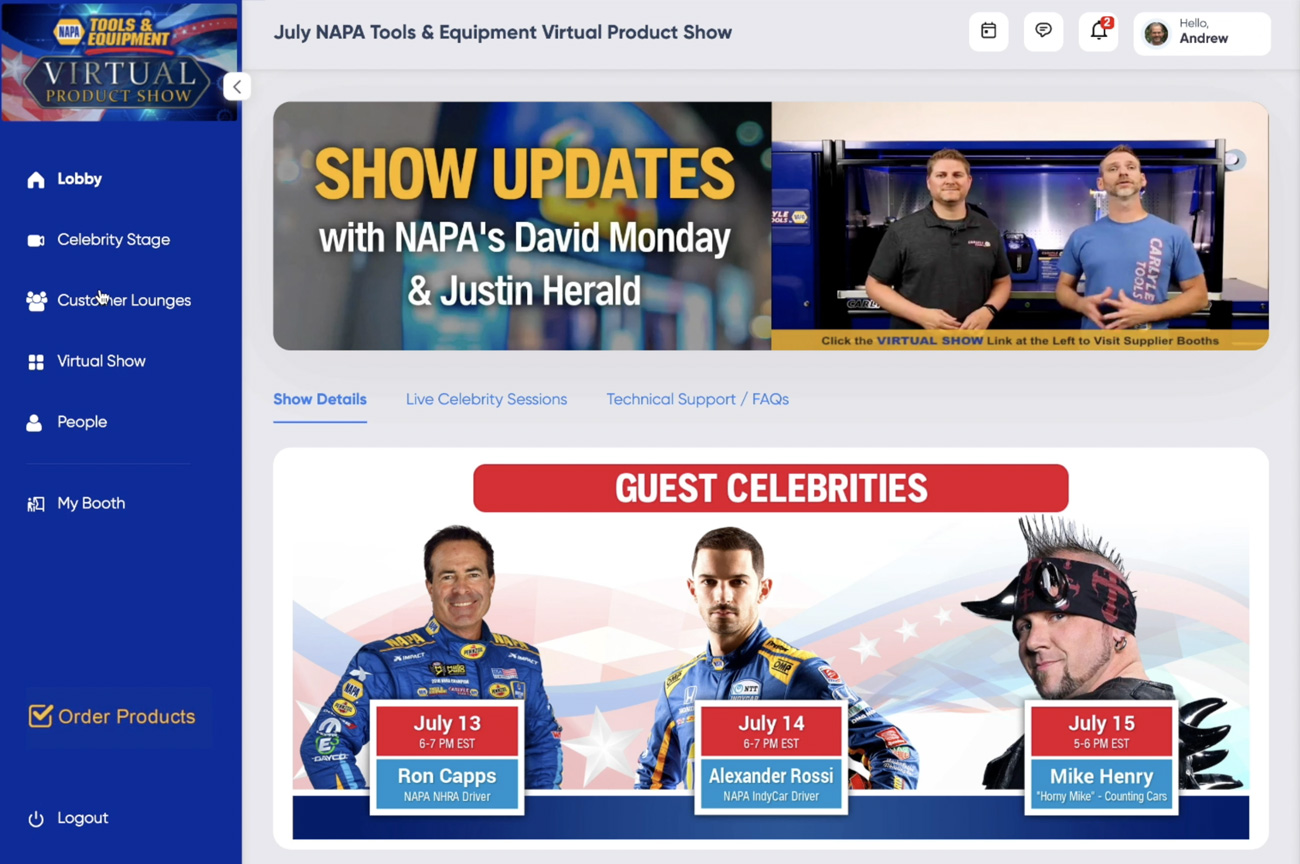Open the calendar icon in header
The width and height of the screenshot is (1300, 864).
pyautogui.click(x=988, y=32)
